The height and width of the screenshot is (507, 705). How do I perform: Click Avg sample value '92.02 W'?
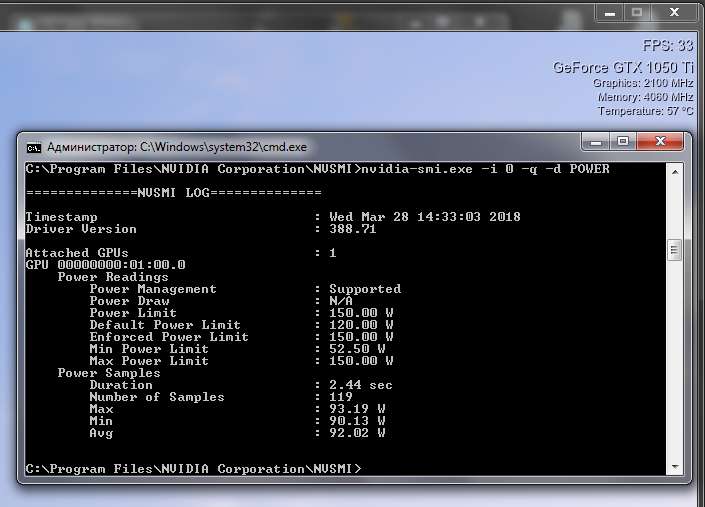[357, 433]
